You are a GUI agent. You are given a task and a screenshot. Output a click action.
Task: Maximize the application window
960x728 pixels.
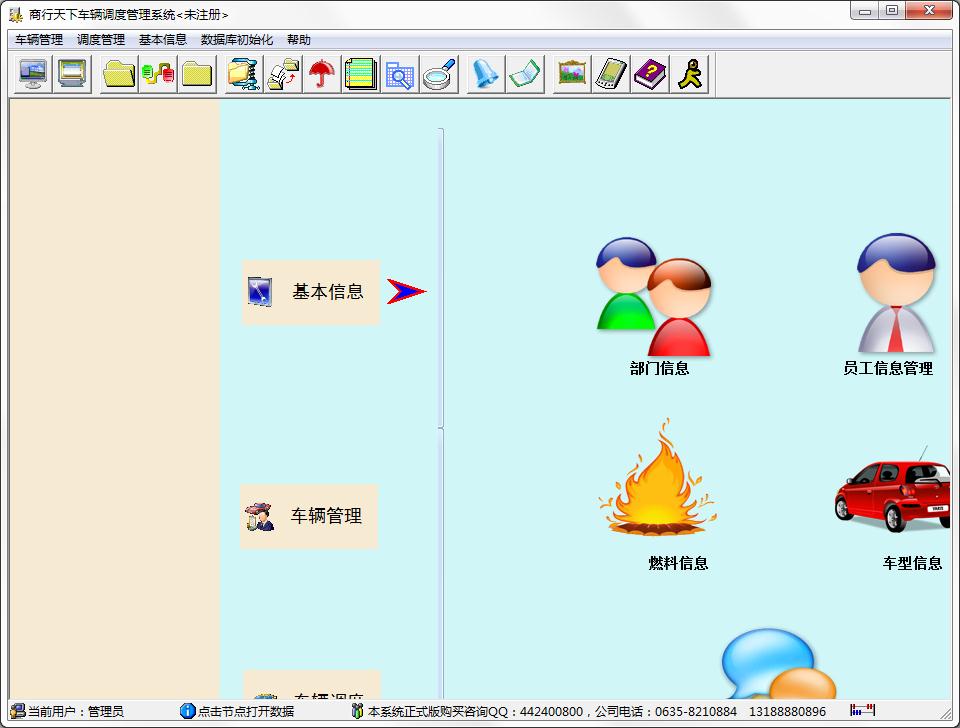coord(892,11)
